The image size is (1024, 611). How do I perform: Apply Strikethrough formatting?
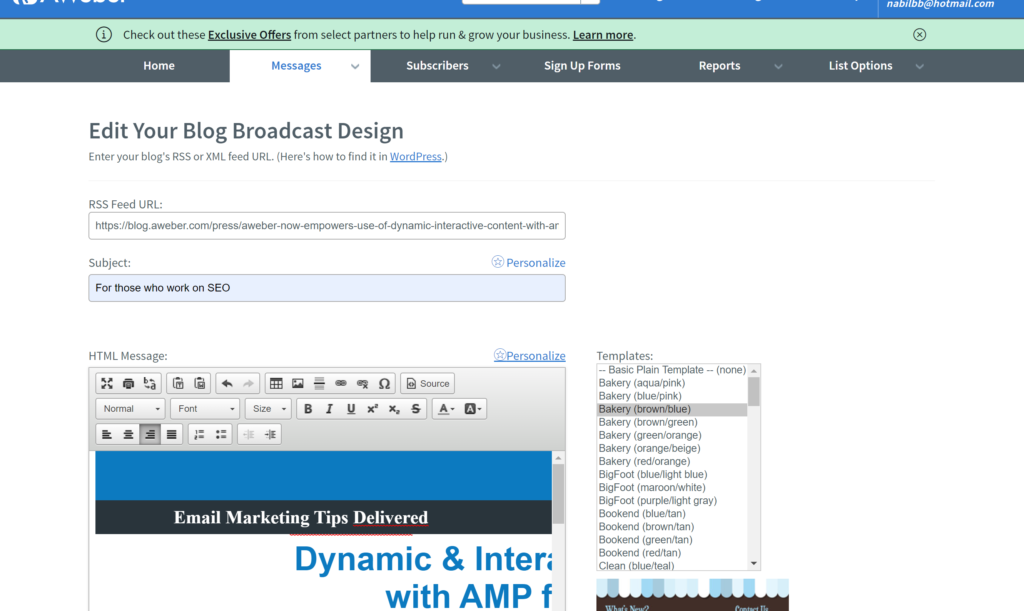(x=416, y=409)
